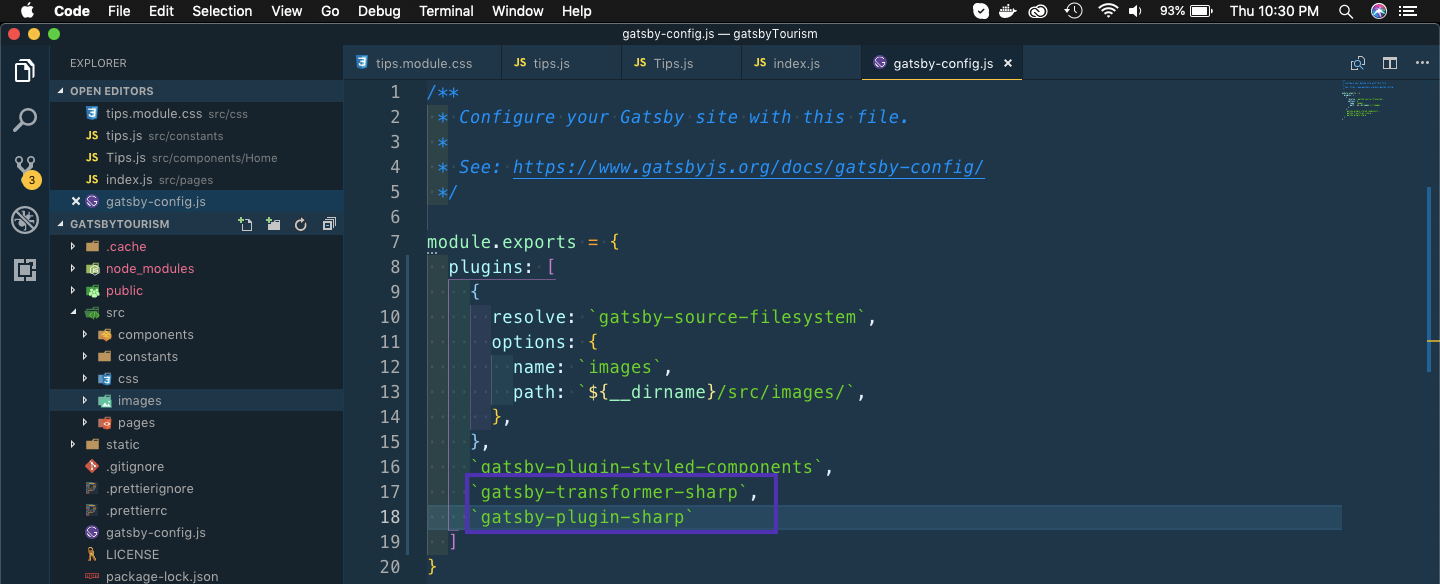Click the Time Machine icon in menu bar
The width and height of the screenshot is (1440, 584).
click(x=1073, y=11)
